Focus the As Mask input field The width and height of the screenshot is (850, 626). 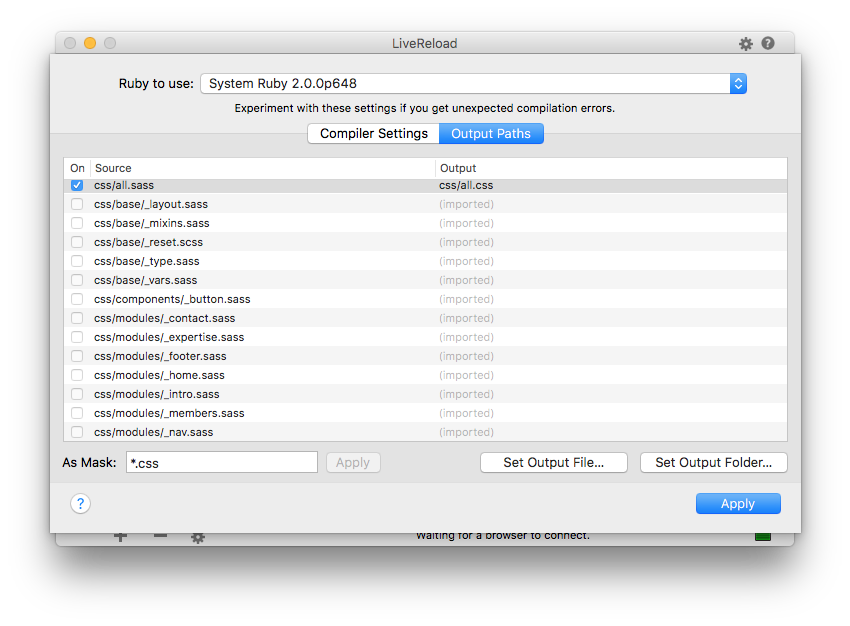click(x=222, y=462)
